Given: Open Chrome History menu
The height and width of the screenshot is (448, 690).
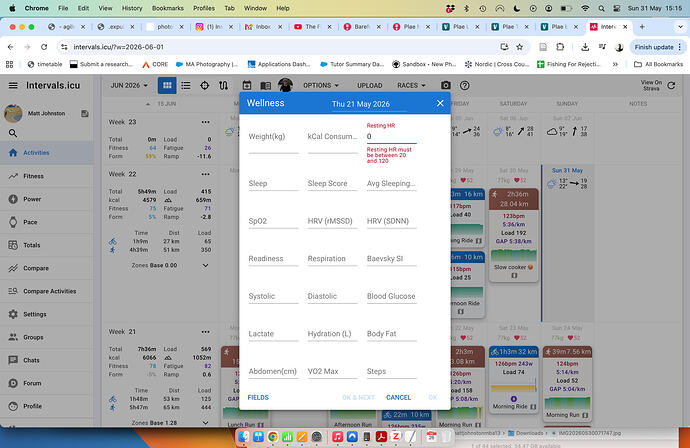Looking at the screenshot, I should point(132,8).
